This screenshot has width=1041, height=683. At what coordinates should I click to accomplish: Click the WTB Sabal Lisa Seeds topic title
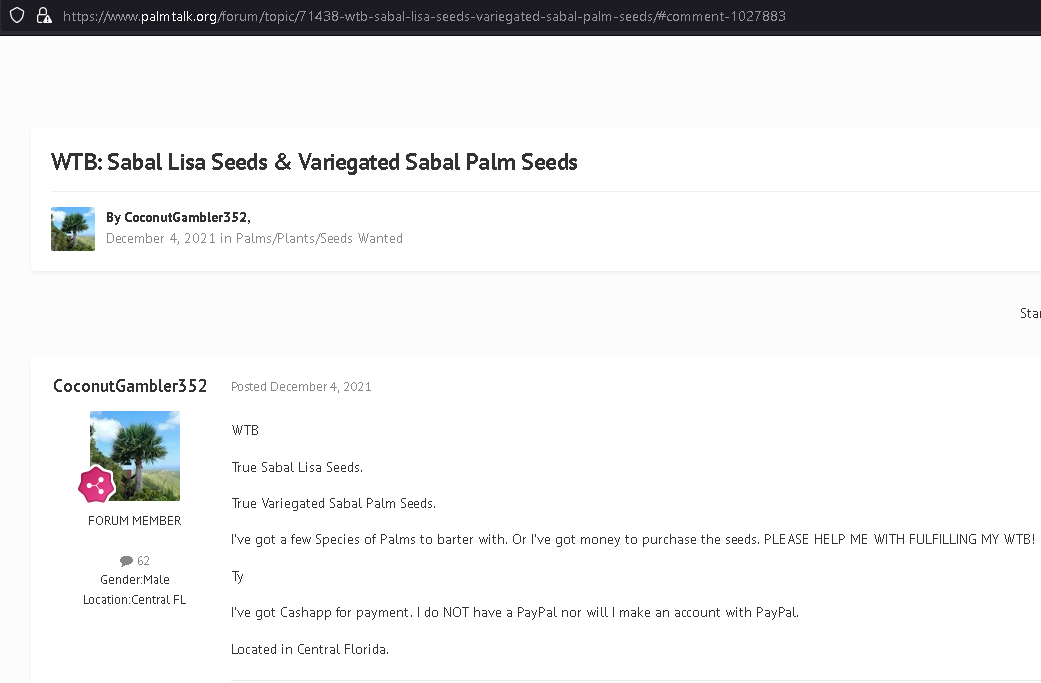click(314, 162)
